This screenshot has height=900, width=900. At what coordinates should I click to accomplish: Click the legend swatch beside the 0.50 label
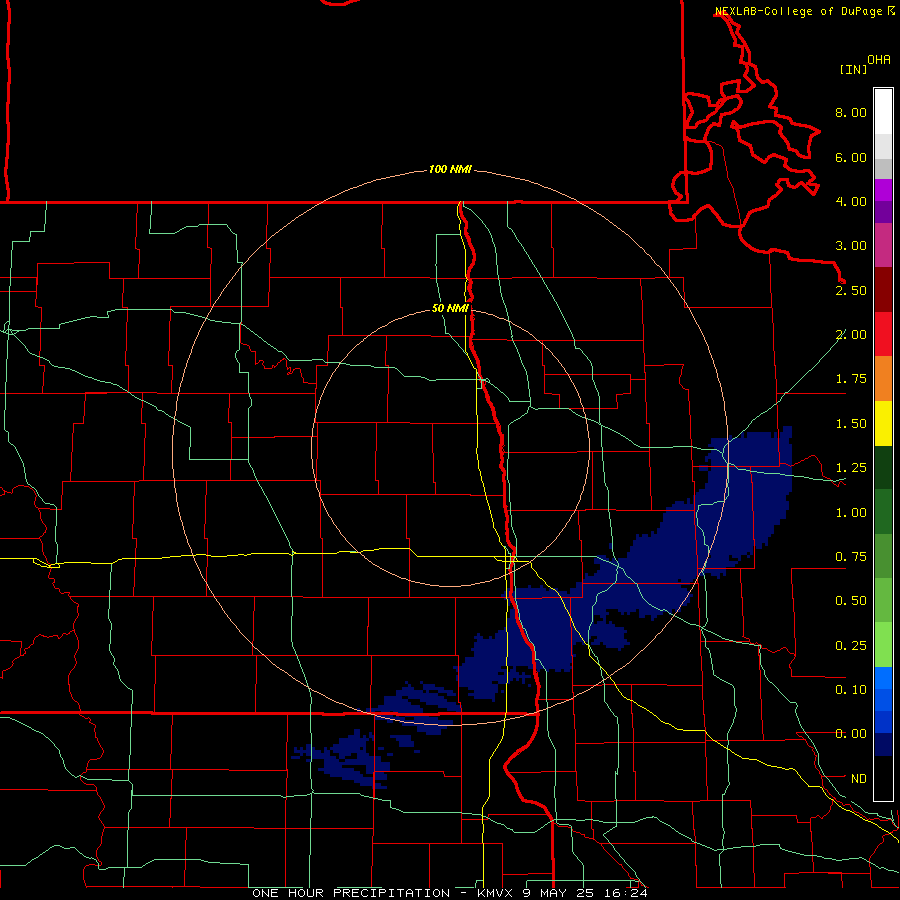pos(883,600)
